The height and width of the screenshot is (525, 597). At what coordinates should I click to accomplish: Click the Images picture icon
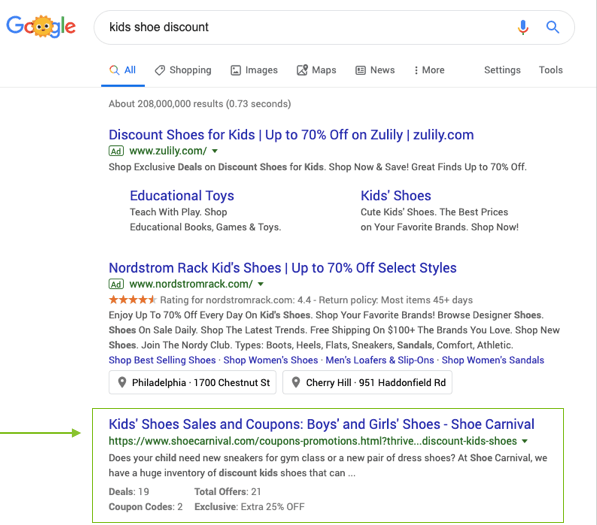point(236,70)
